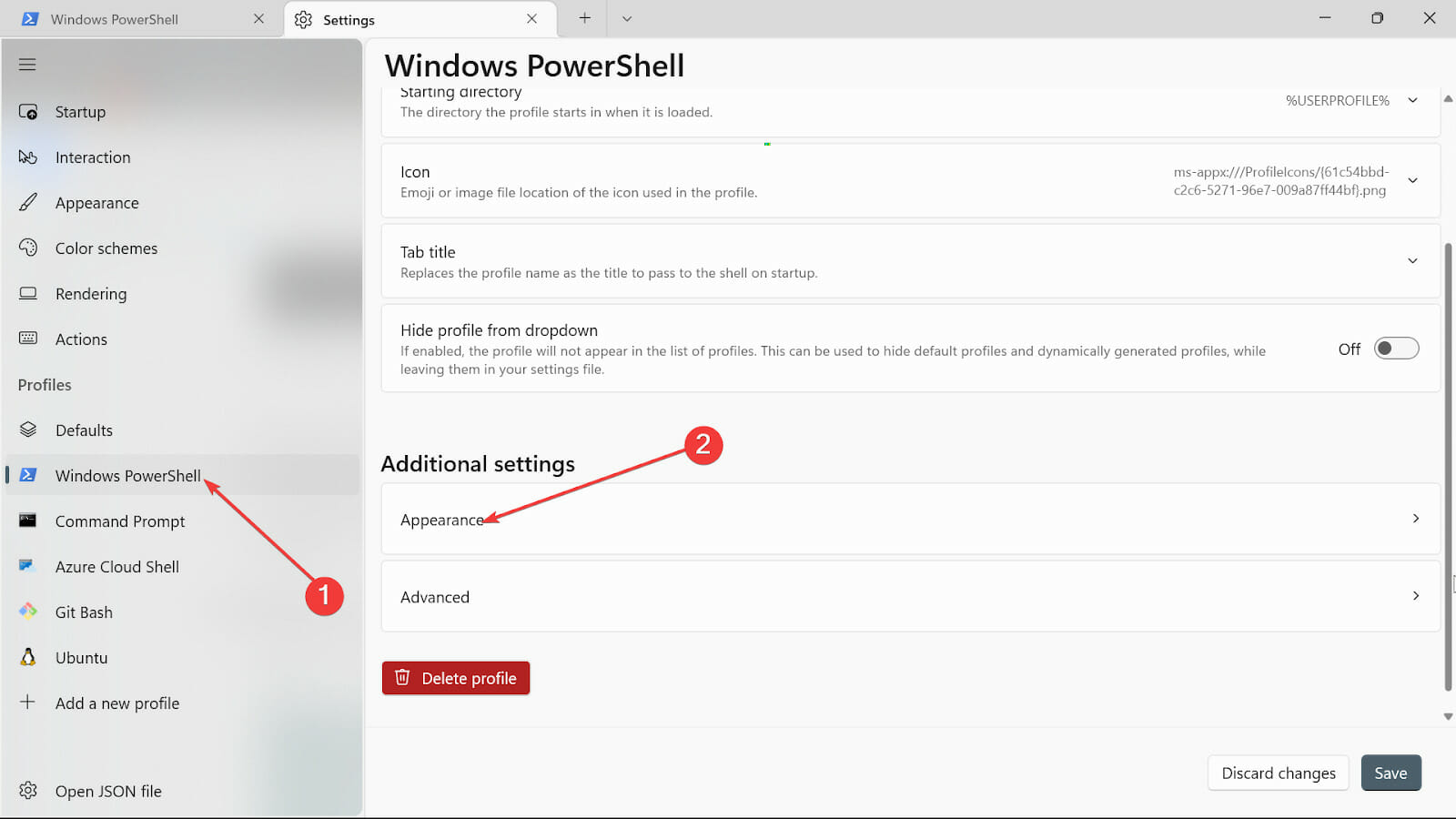Click the Save button
The width and height of the screenshot is (1456, 819).
(1390, 773)
